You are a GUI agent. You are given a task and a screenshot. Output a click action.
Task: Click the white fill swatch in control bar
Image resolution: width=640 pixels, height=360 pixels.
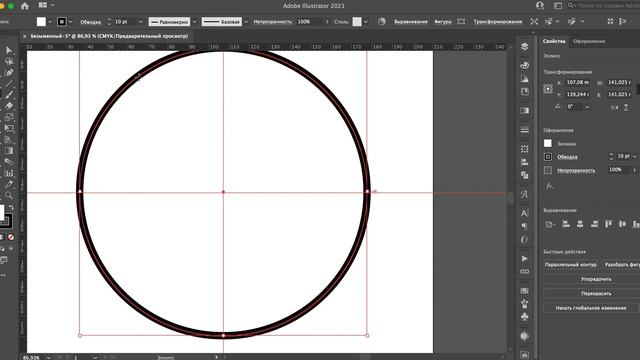coord(41,22)
